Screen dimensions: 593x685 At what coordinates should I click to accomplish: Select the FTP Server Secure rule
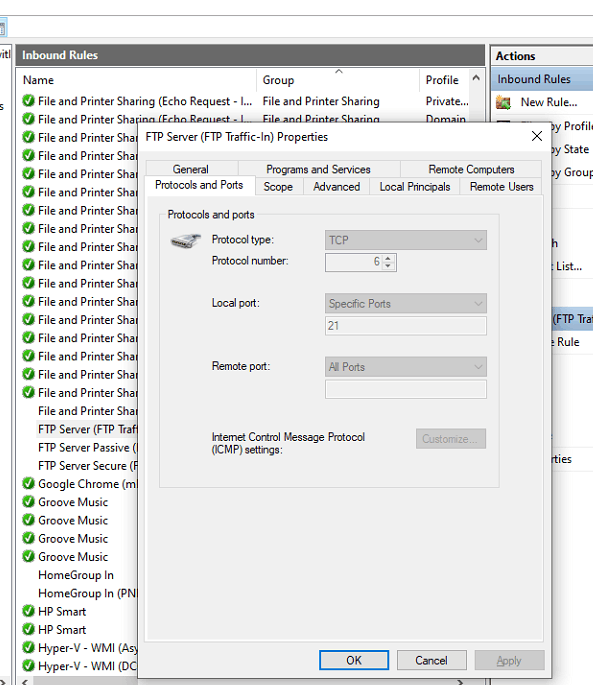(87, 466)
